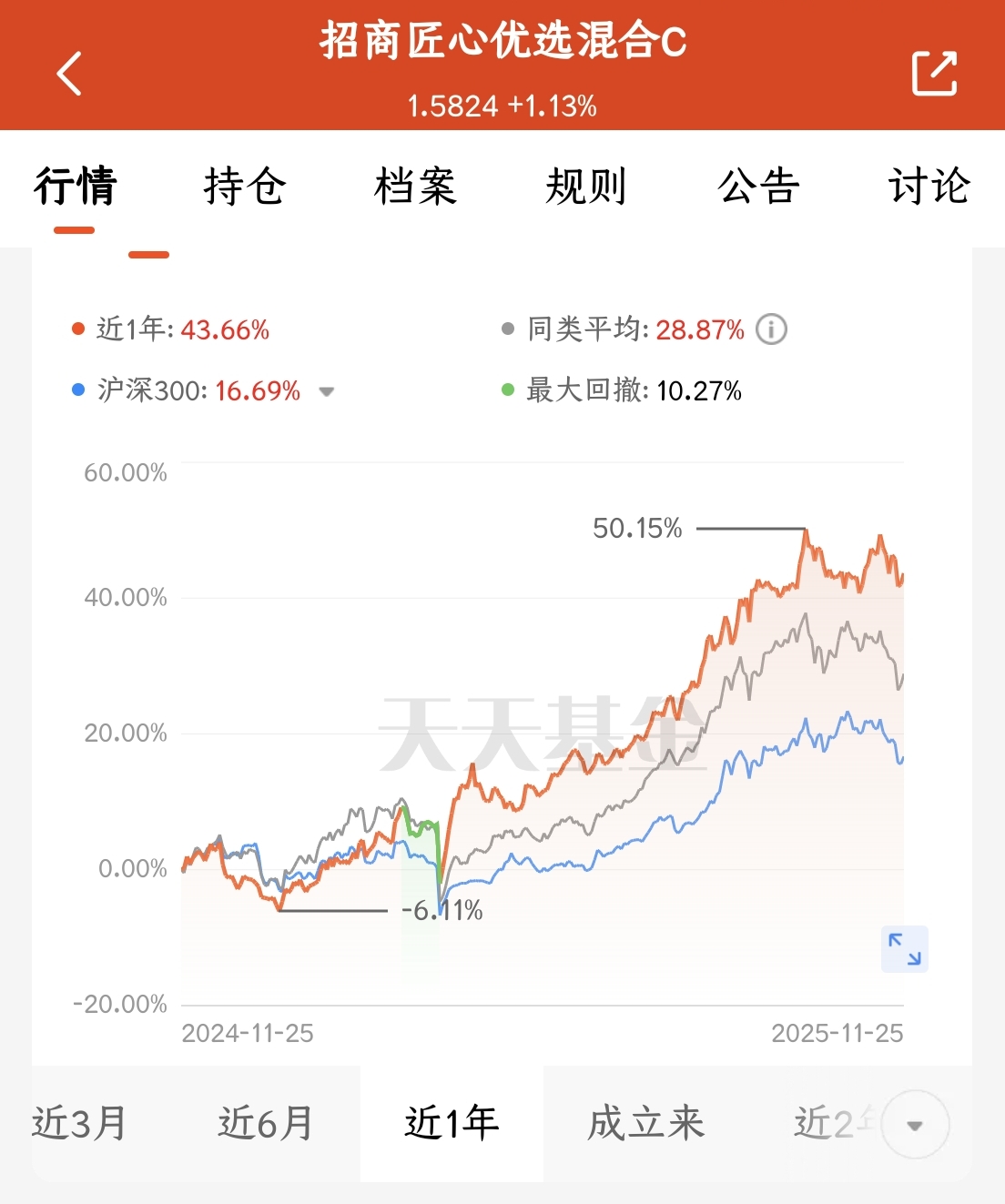This screenshot has height=1204, width=1005.
Task: Tap the 最大回撤 legend green dot
Action: pyautogui.click(x=508, y=390)
